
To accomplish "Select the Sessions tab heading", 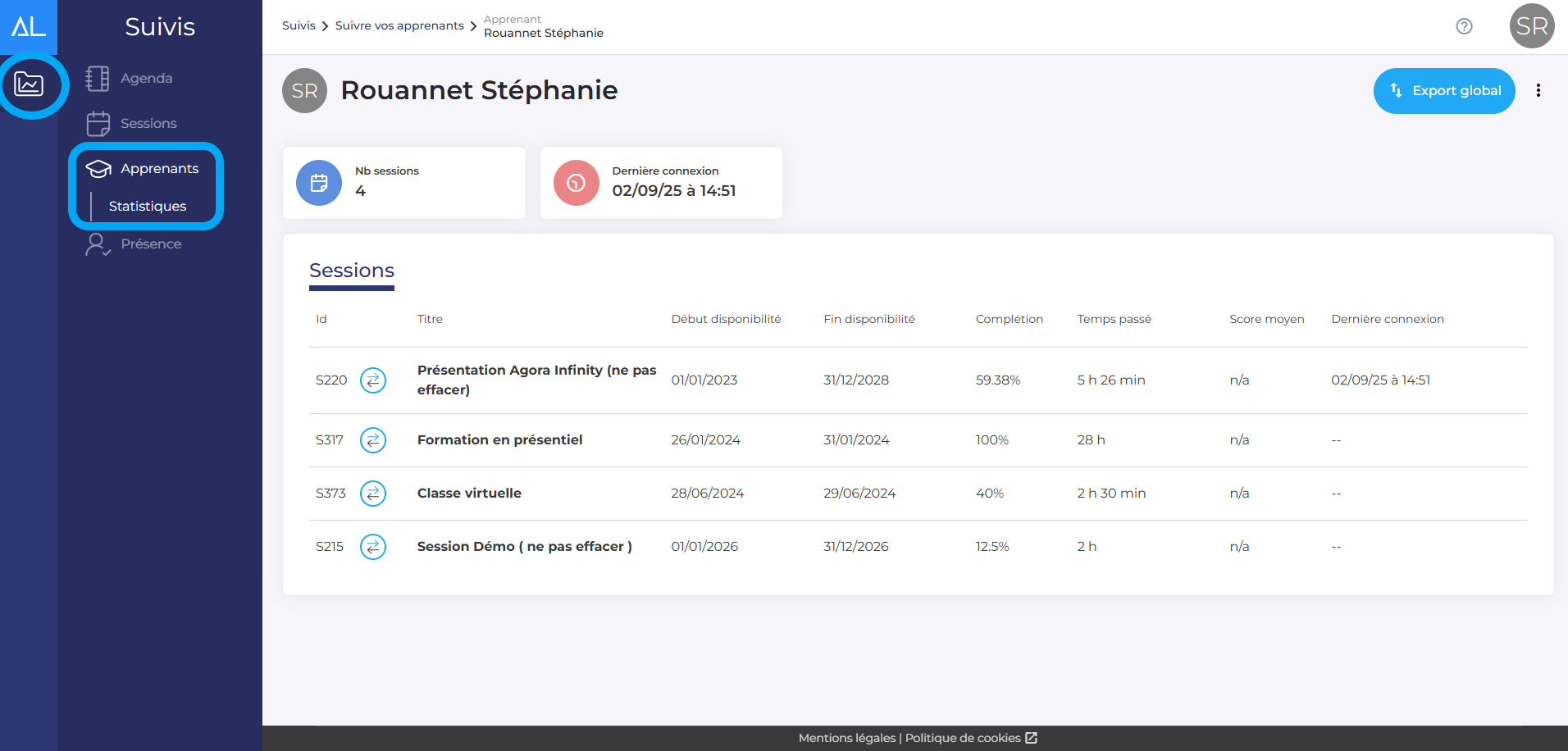I will click(x=352, y=271).
